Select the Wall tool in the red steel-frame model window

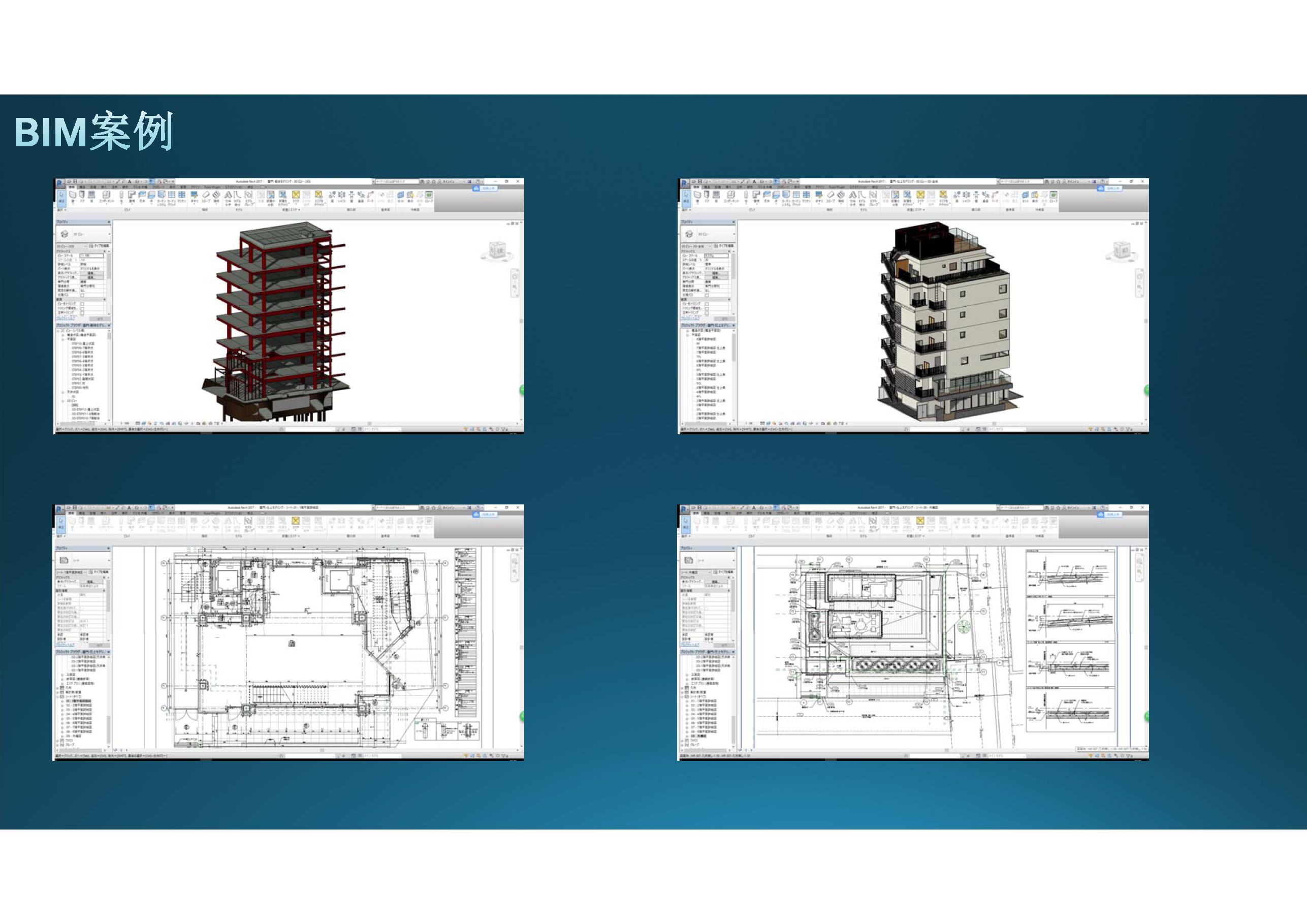click(72, 195)
